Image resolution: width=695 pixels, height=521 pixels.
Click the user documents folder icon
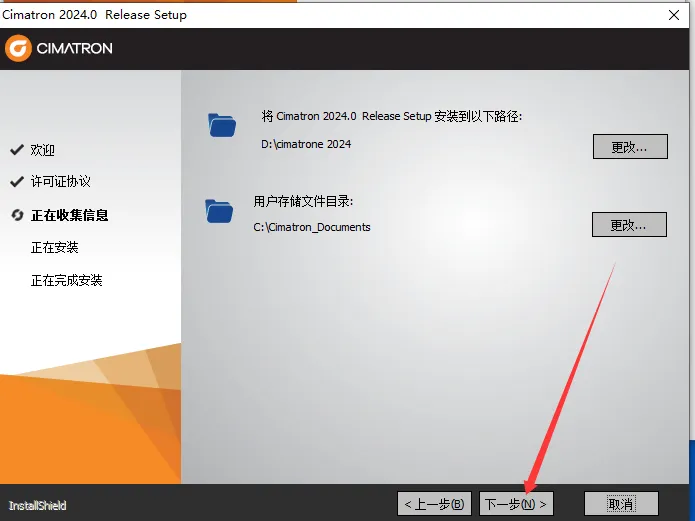219,211
